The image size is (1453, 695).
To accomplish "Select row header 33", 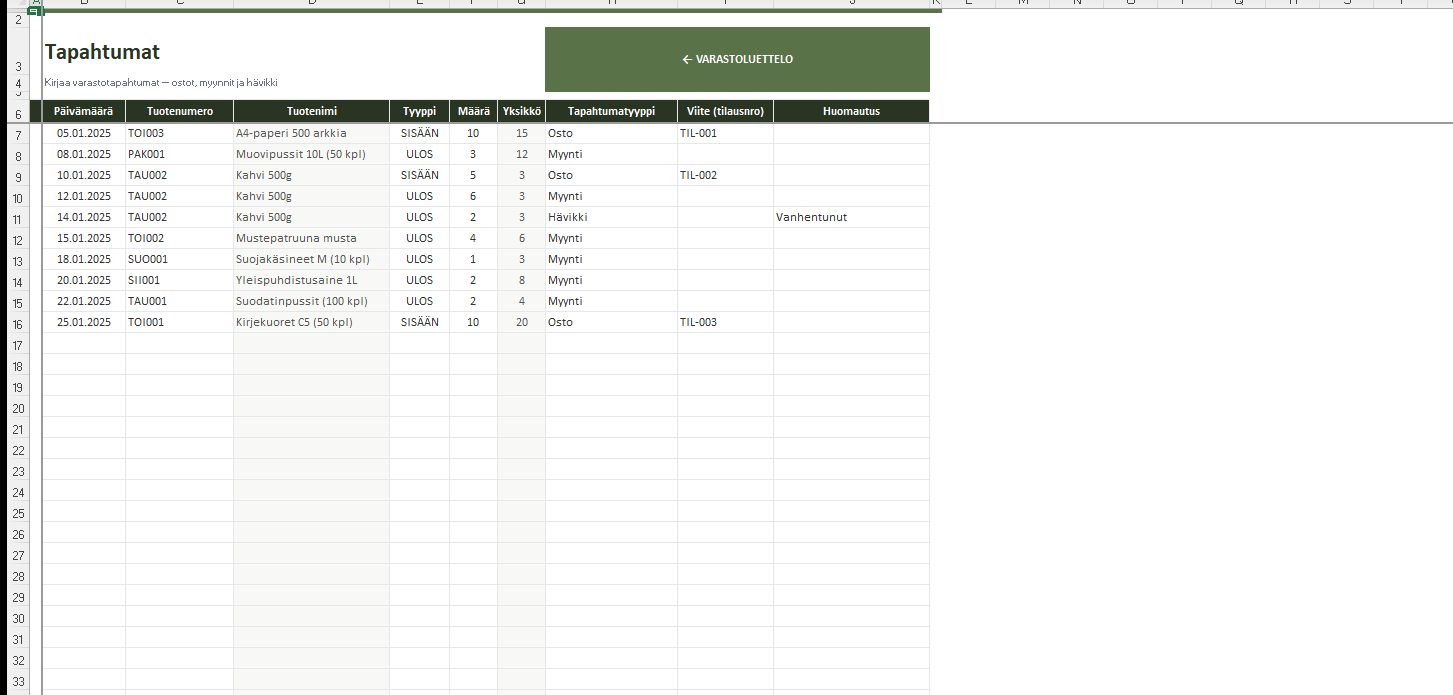I will coord(16,681).
